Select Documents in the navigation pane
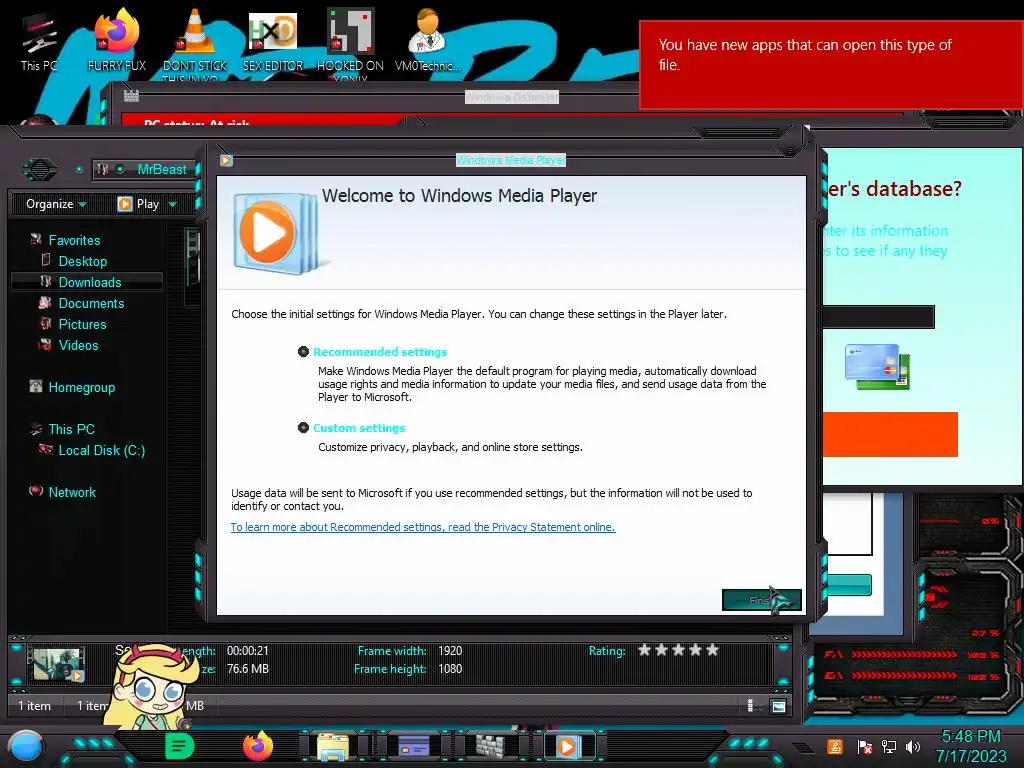This screenshot has height=768, width=1024. [91, 303]
